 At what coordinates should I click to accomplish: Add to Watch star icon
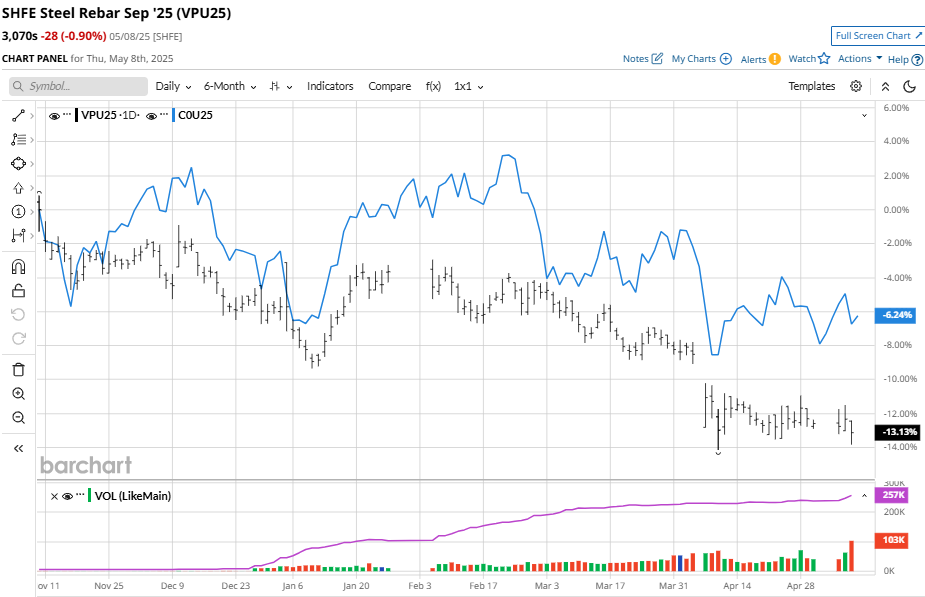[x=824, y=58]
